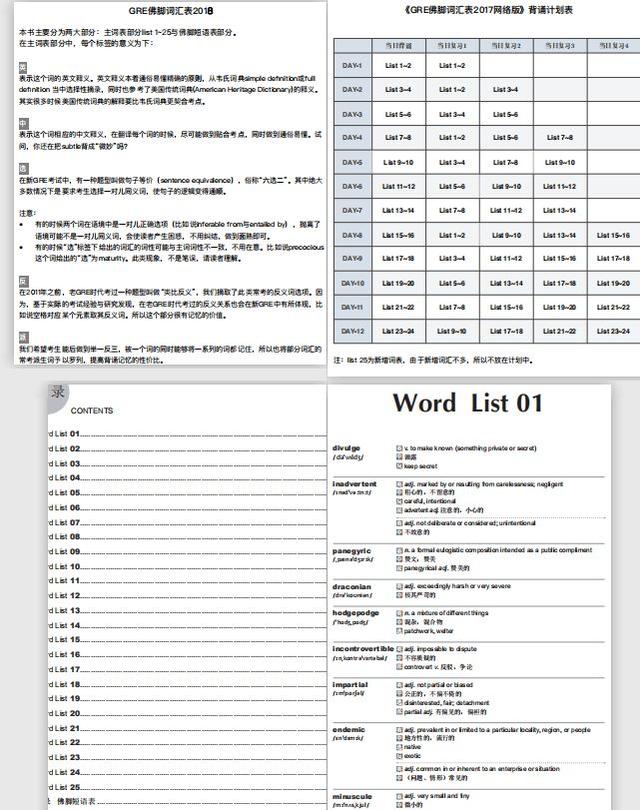
Task: Click the DAY-1 row label
Action: [x=352, y=66]
